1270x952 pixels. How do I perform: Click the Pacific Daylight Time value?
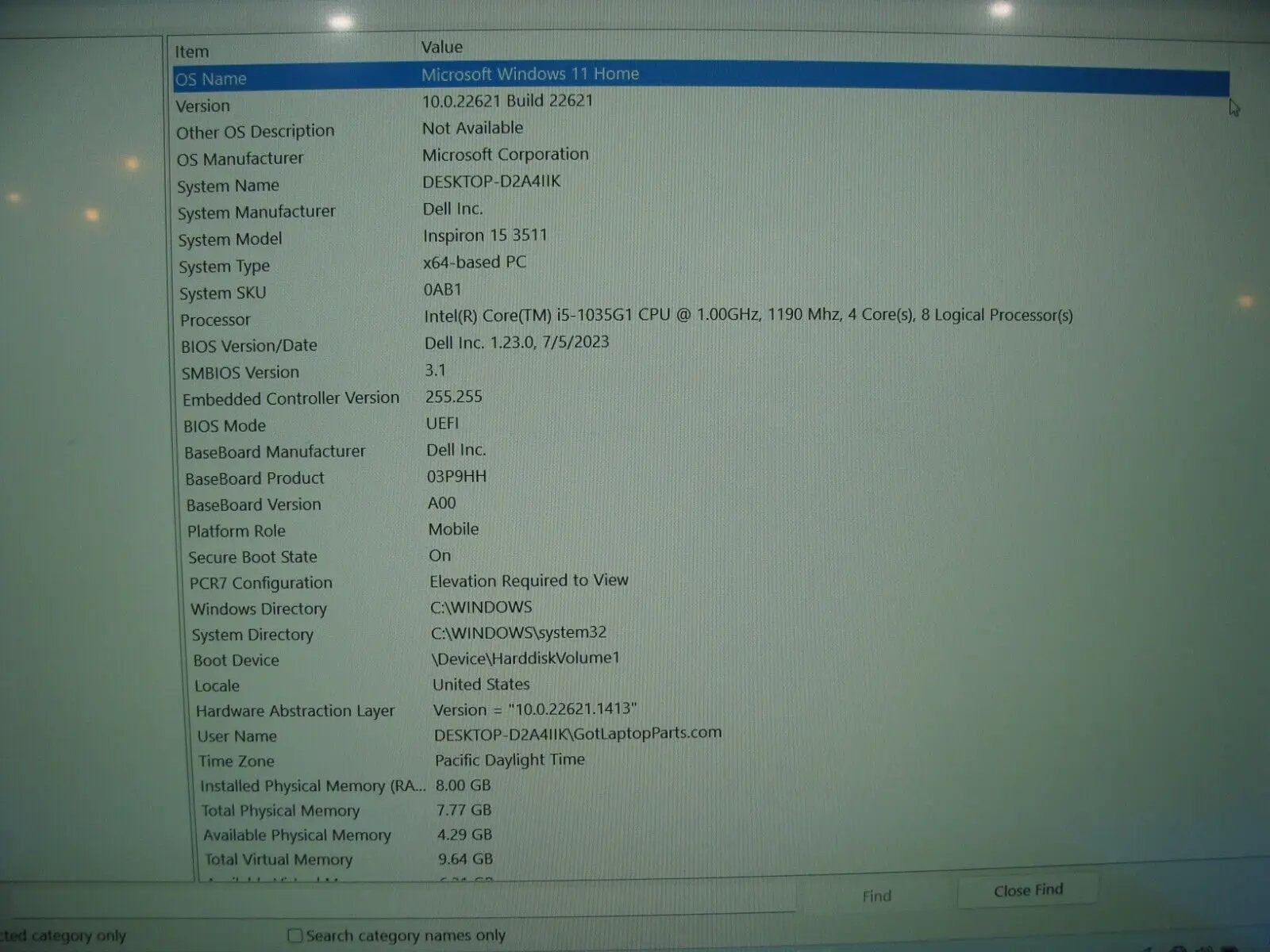(x=510, y=759)
